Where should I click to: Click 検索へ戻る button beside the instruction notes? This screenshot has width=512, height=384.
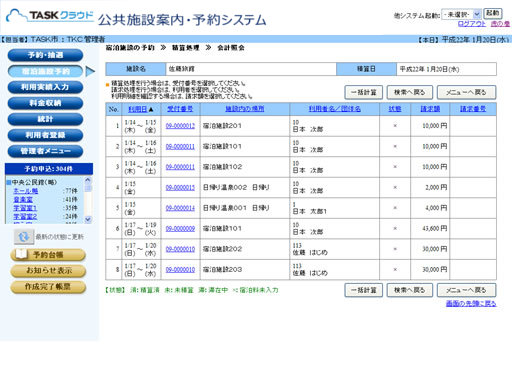coord(410,92)
